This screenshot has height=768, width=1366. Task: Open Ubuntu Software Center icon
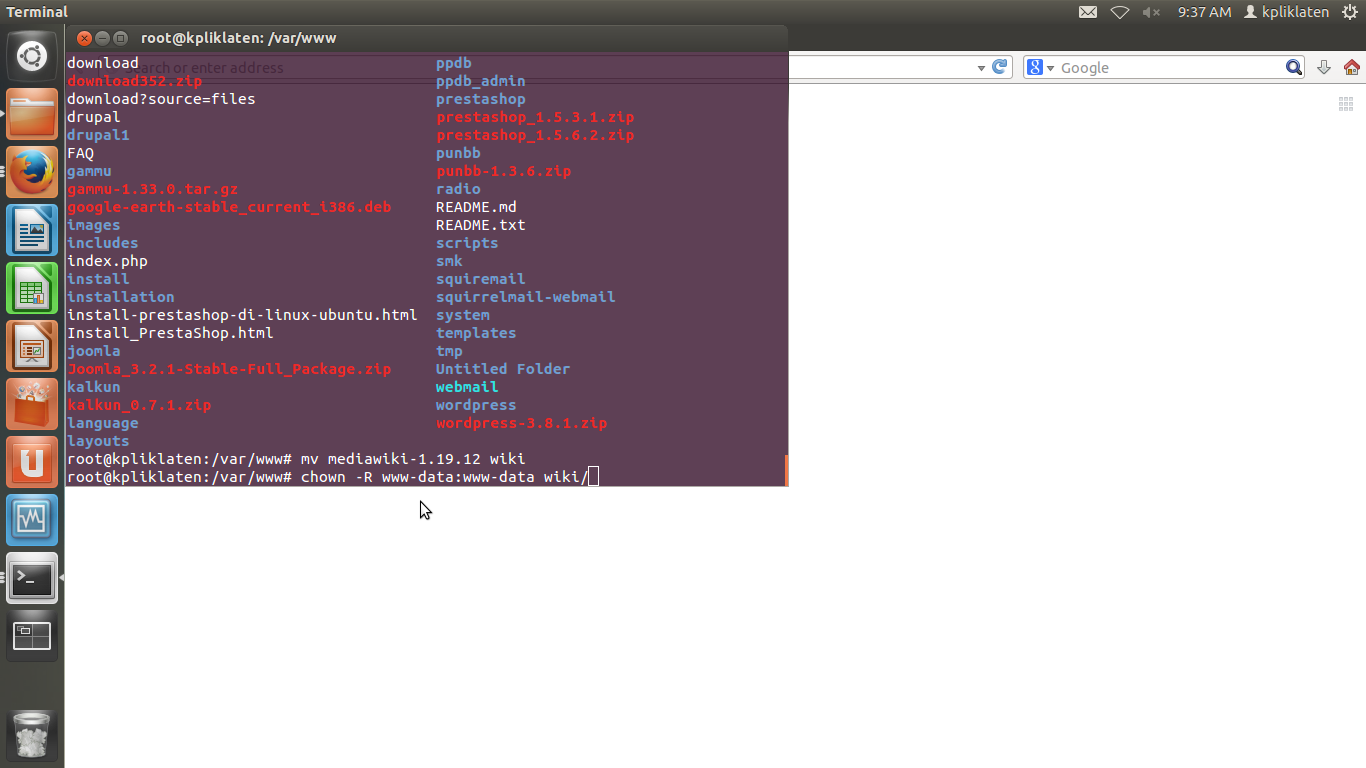(x=32, y=404)
